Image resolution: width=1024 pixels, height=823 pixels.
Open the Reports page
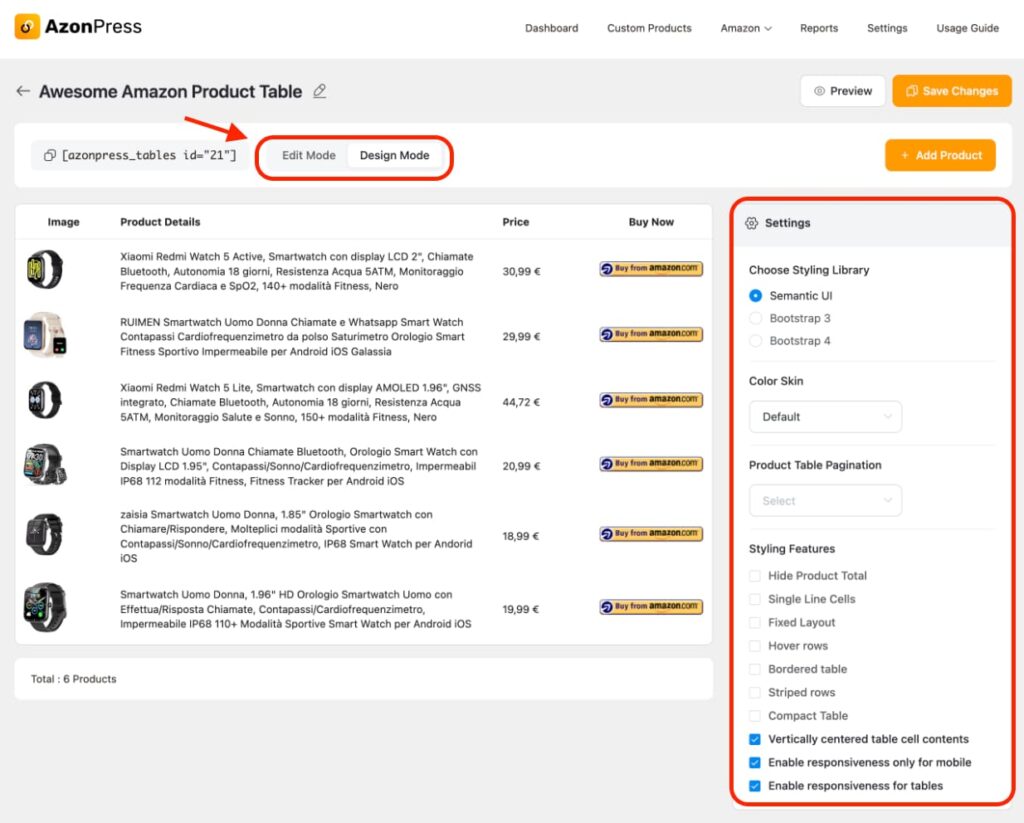pyautogui.click(x=819, y=28)
